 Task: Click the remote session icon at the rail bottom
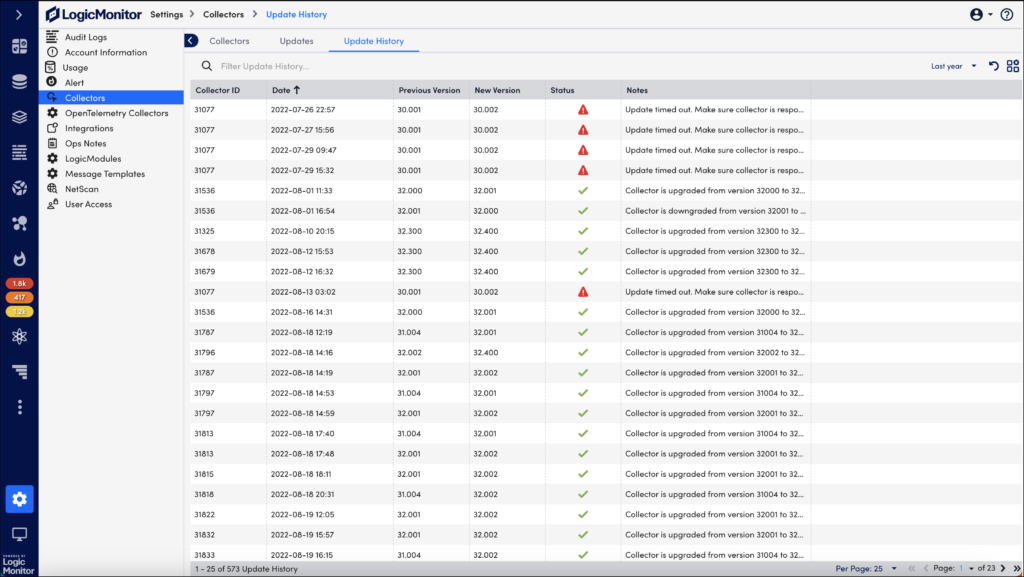[x=19, y=535]
